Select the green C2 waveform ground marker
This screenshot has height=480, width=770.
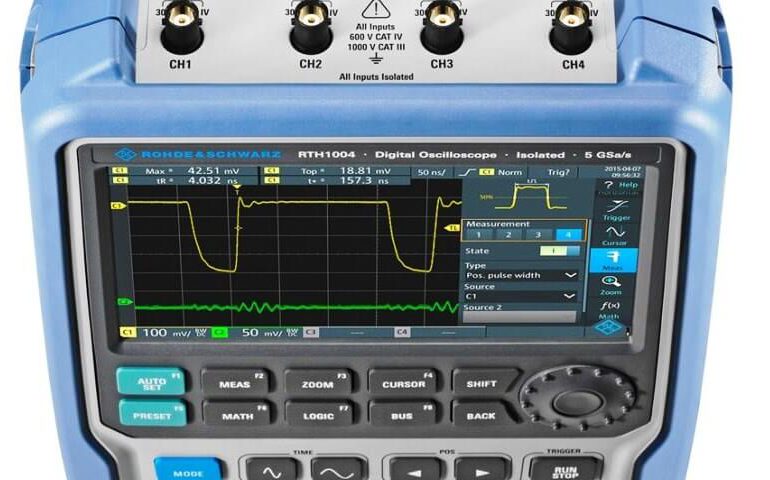tap(124, 302)
